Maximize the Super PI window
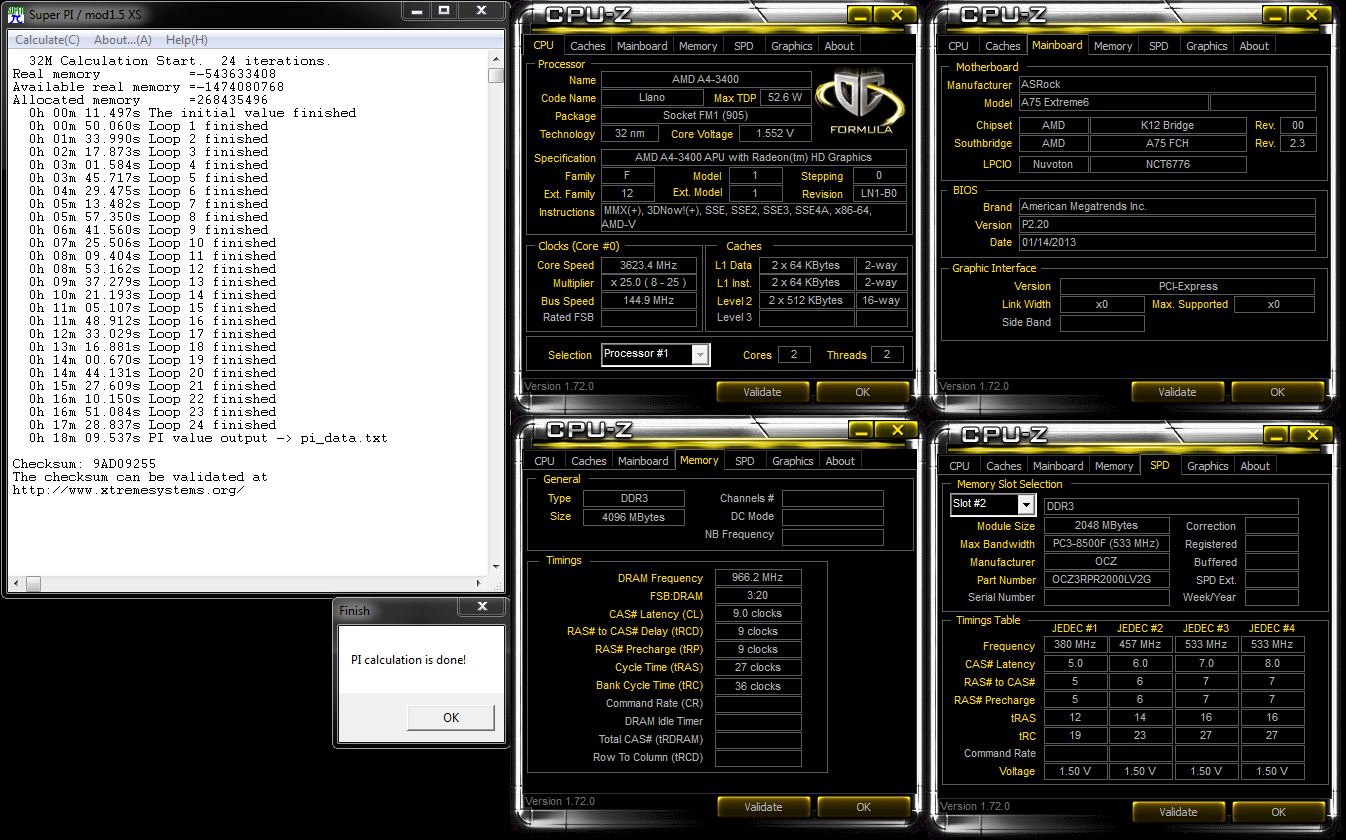The height and width of the screenshot is (840, 1346). click(x=444, y=10)
